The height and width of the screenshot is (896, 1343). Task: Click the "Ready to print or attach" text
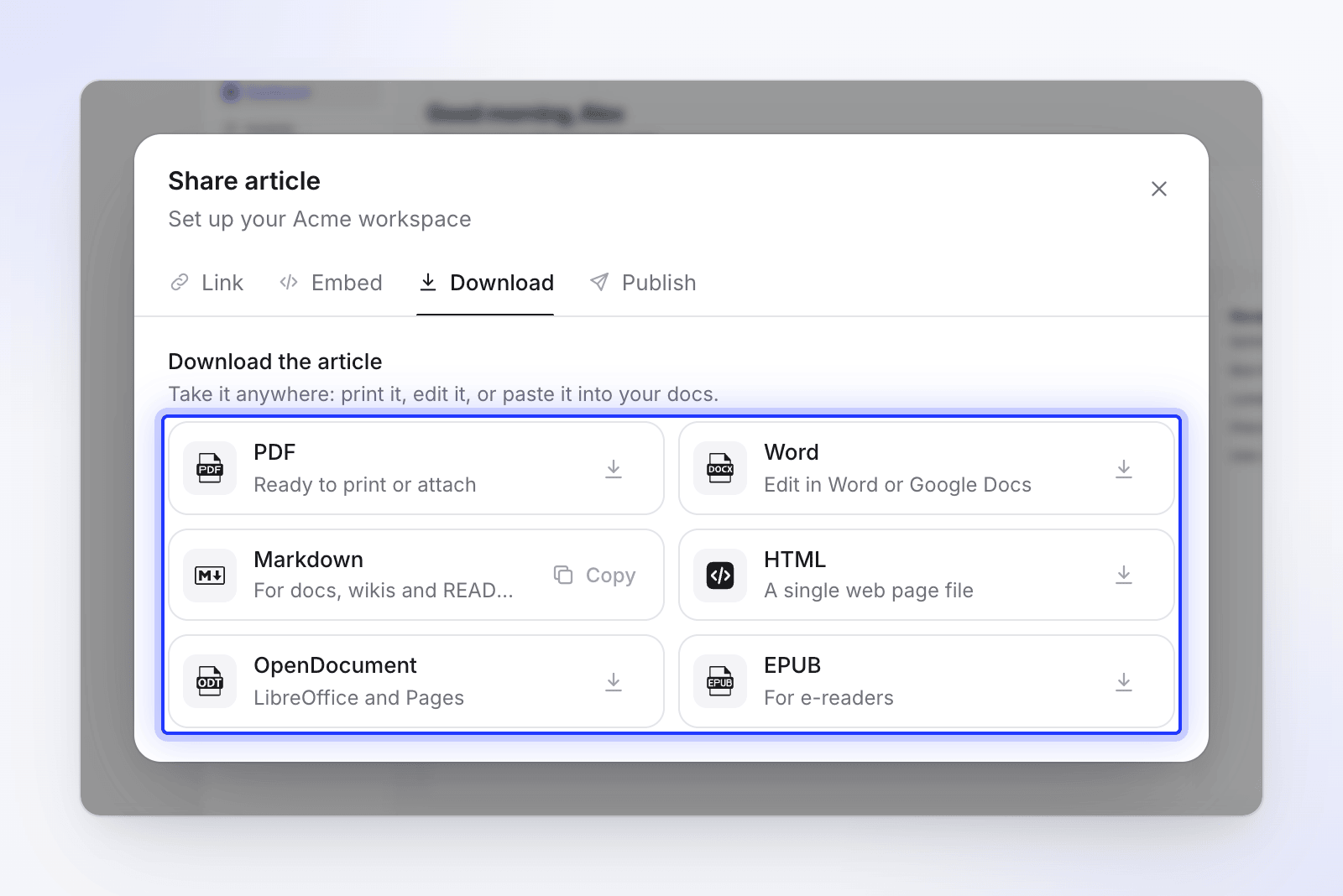365,485
